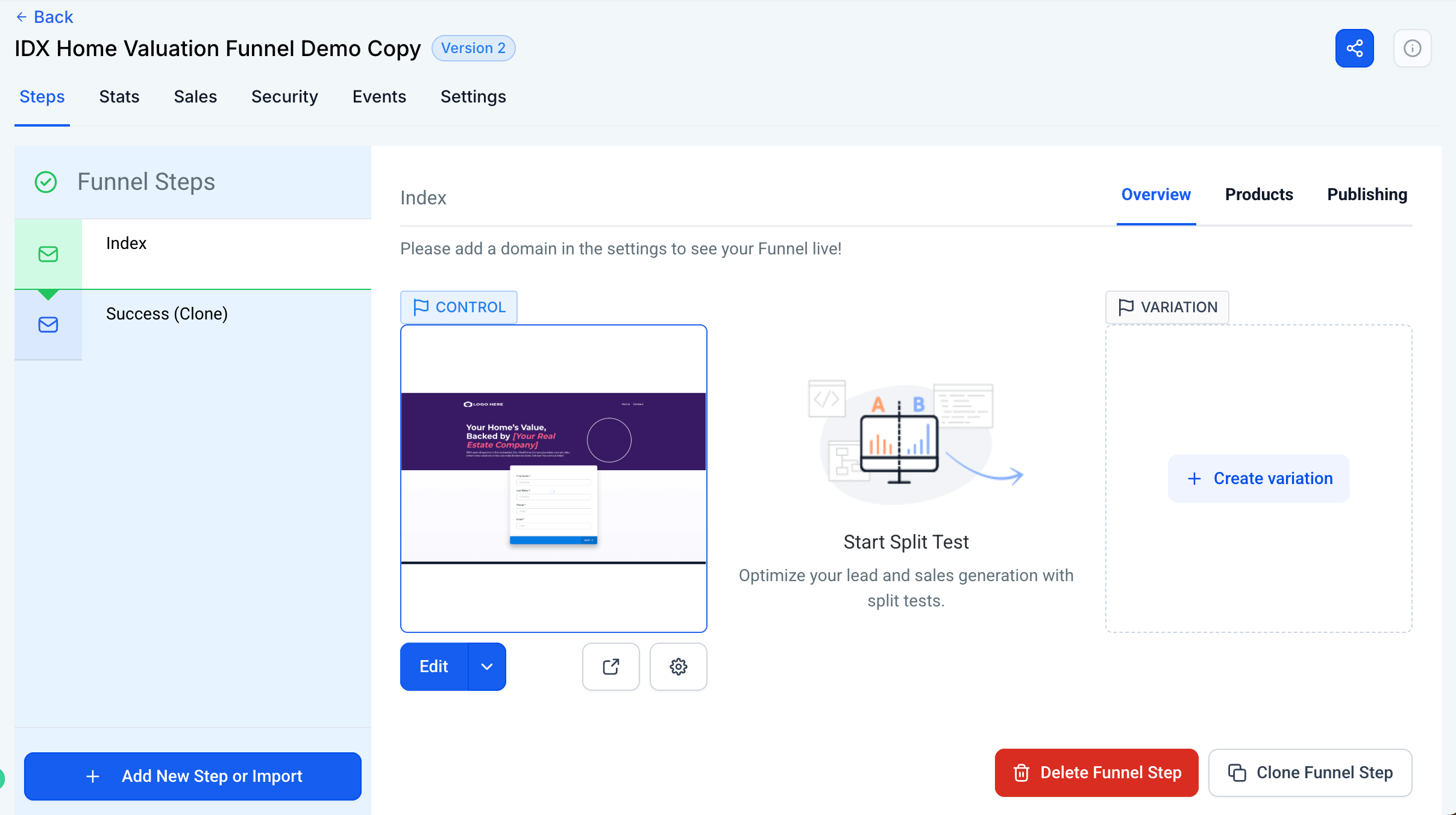Expand the Edit button dropdown arrow
Screen dimensions: 1456x815
click(x=487, y=666)
